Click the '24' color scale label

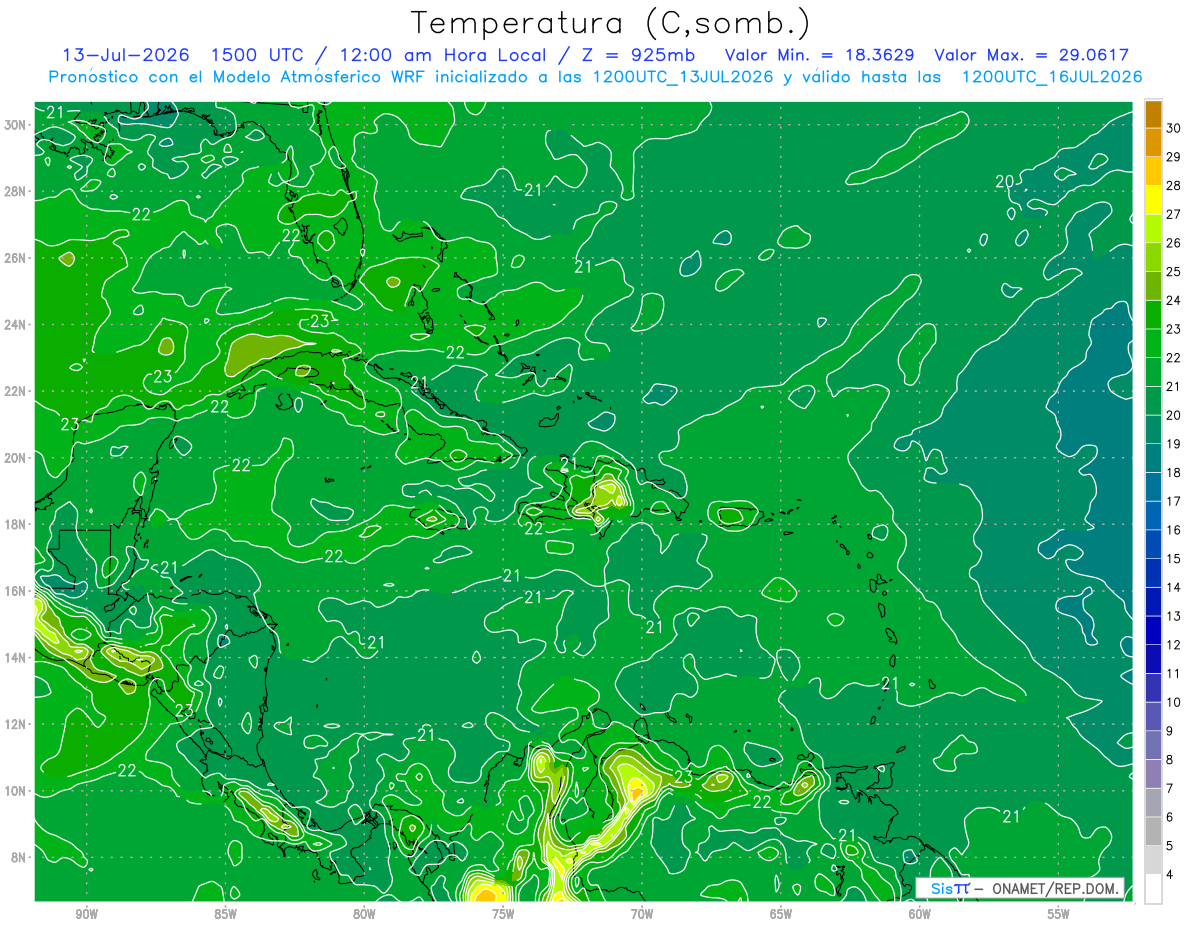[x=1174, y=300]
